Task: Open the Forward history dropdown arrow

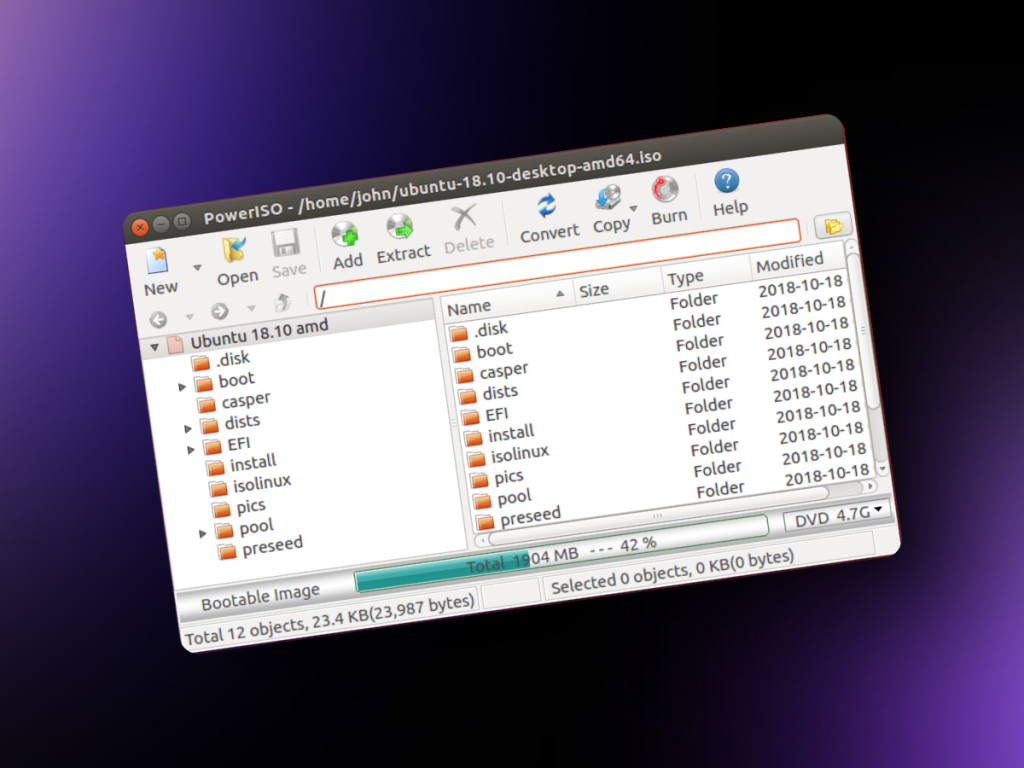Action: [x=251, y=308]
